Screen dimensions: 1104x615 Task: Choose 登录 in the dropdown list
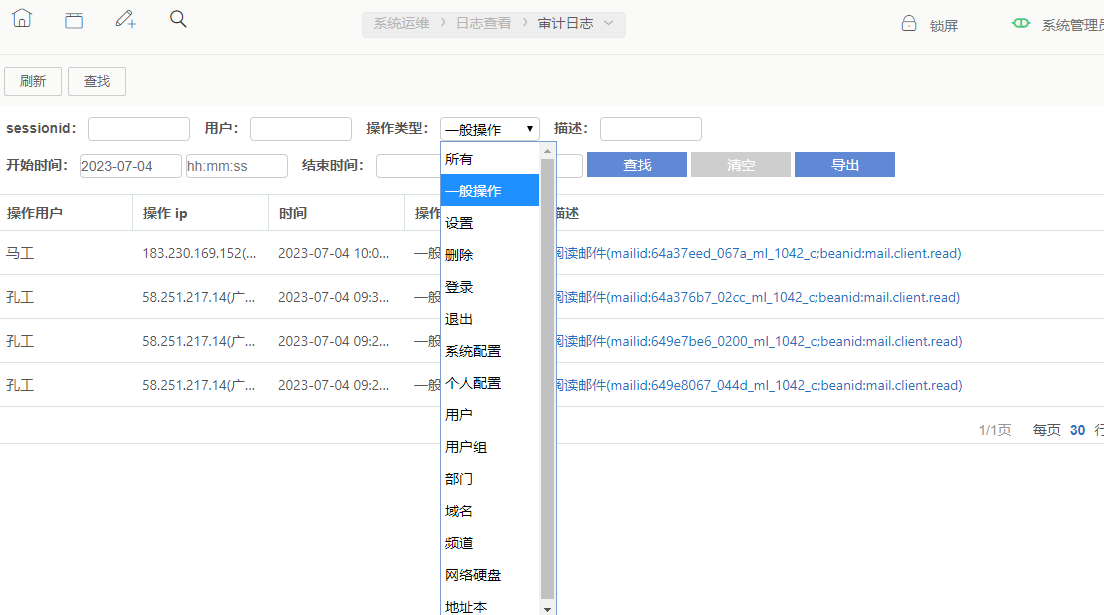459,287
